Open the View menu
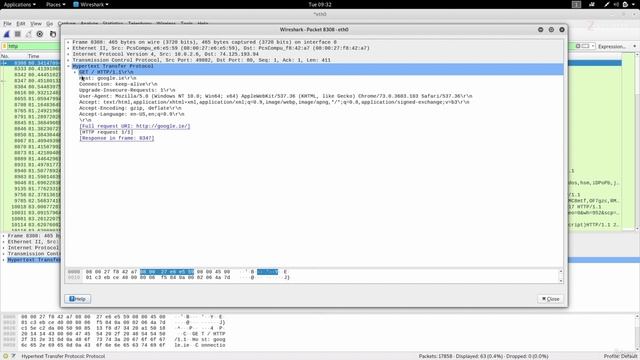The height and width of the screenshot is (360, 640). (x=36, y=24)
